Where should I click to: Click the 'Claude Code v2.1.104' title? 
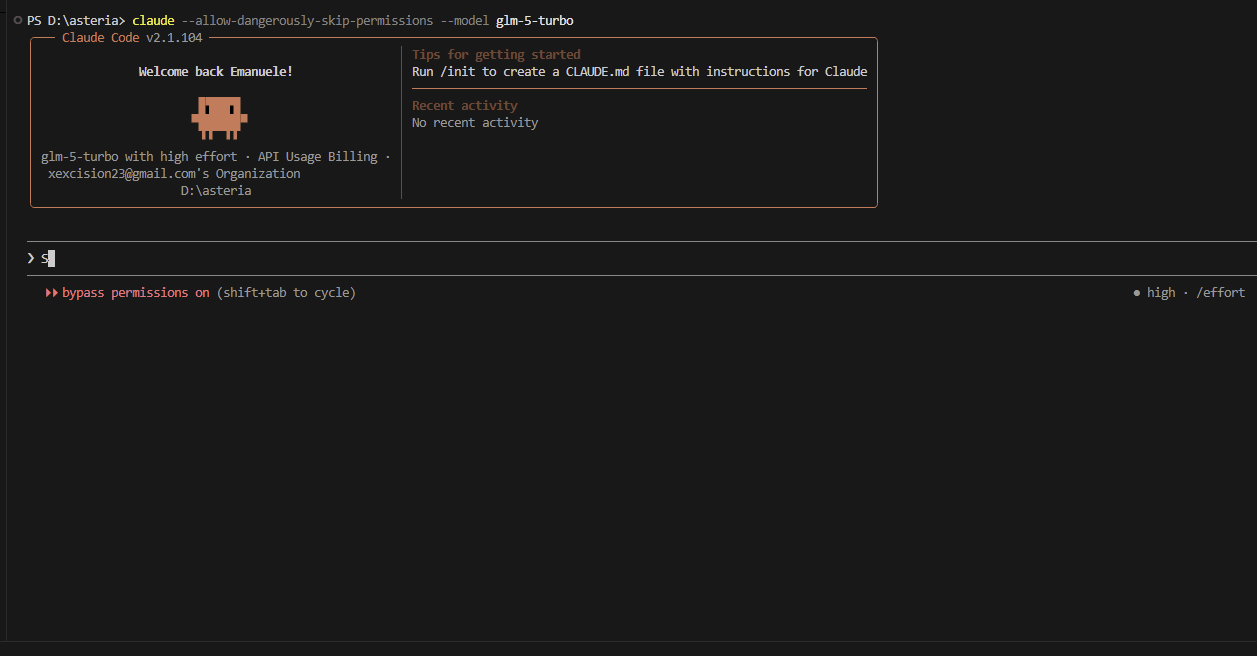tap(132, 38)
